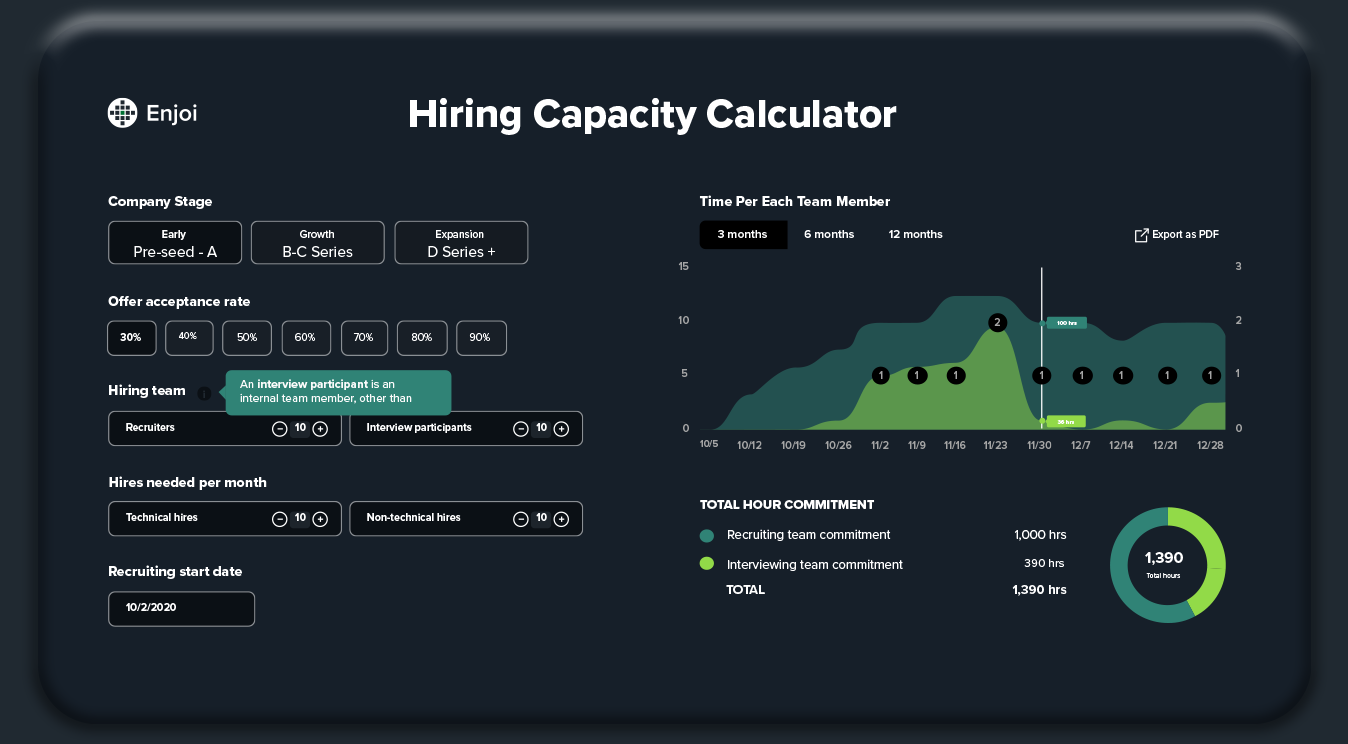Image resolution: width=1348 pixels, height=744 pixels.
Task: Click the 1,390 total hours donut chart
Action: [x=1167, y=565]
